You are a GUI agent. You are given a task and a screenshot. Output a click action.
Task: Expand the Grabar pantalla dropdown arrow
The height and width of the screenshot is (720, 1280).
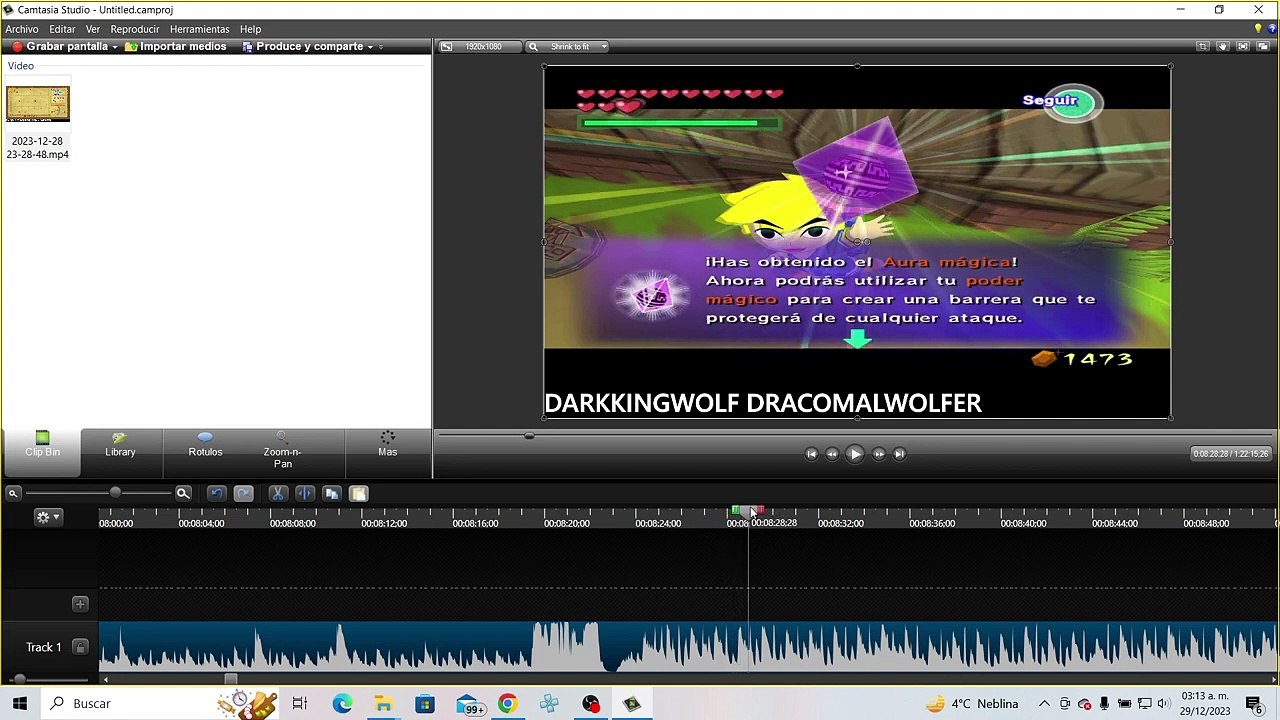[115, 47]
